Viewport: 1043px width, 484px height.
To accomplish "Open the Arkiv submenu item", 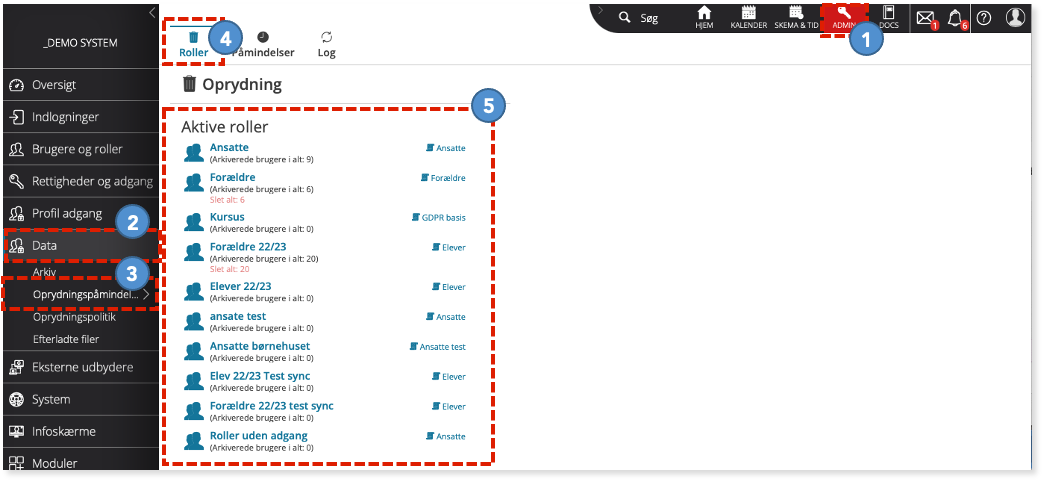I will pyautogui.click(x=45, y=272).
